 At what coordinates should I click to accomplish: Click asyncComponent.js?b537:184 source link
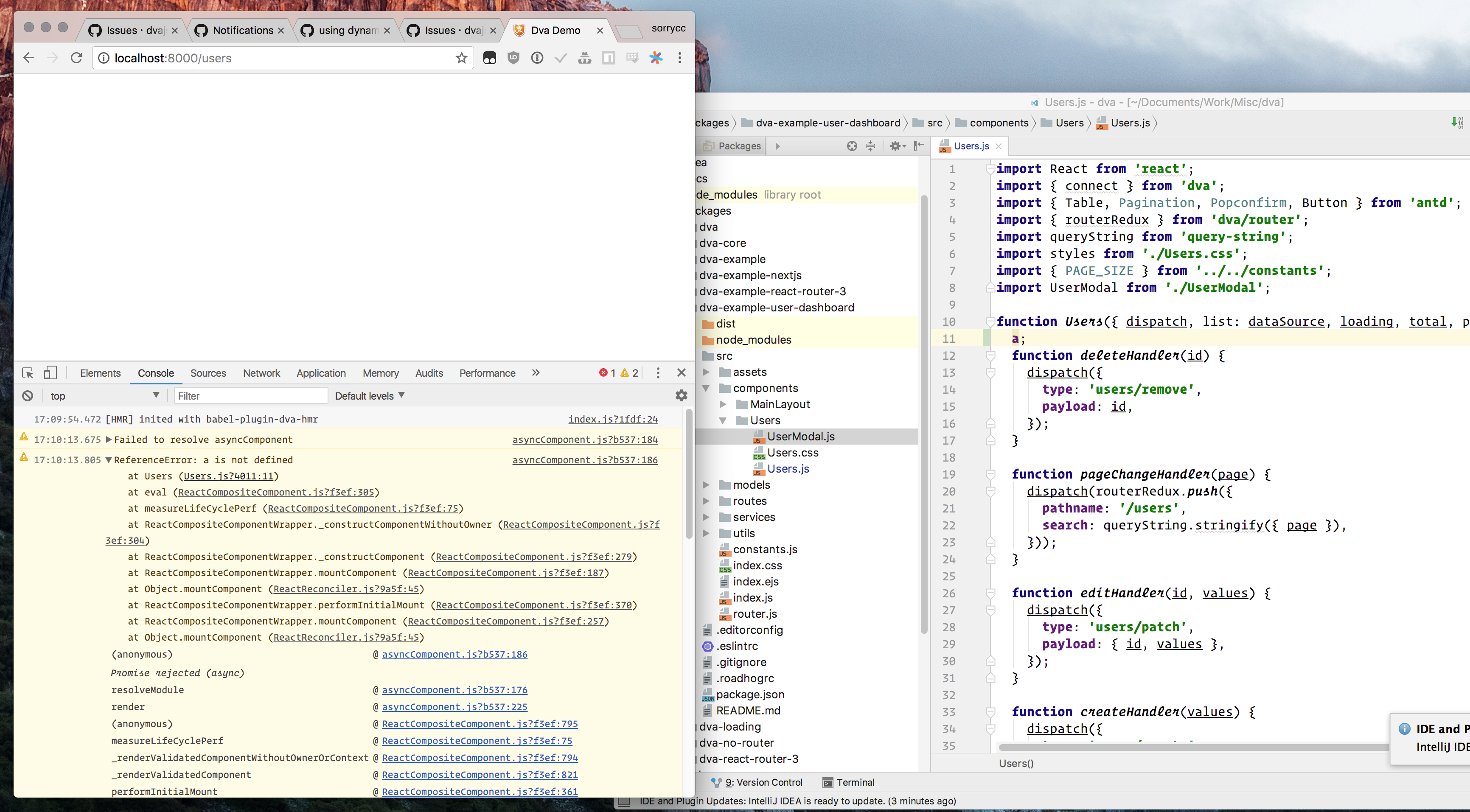585,440
